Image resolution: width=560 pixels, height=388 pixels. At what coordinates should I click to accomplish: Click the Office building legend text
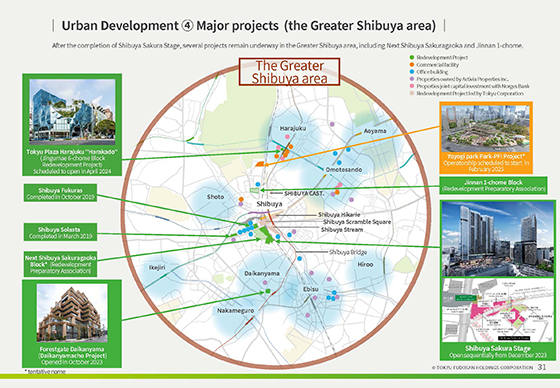(x=432, y=72)
